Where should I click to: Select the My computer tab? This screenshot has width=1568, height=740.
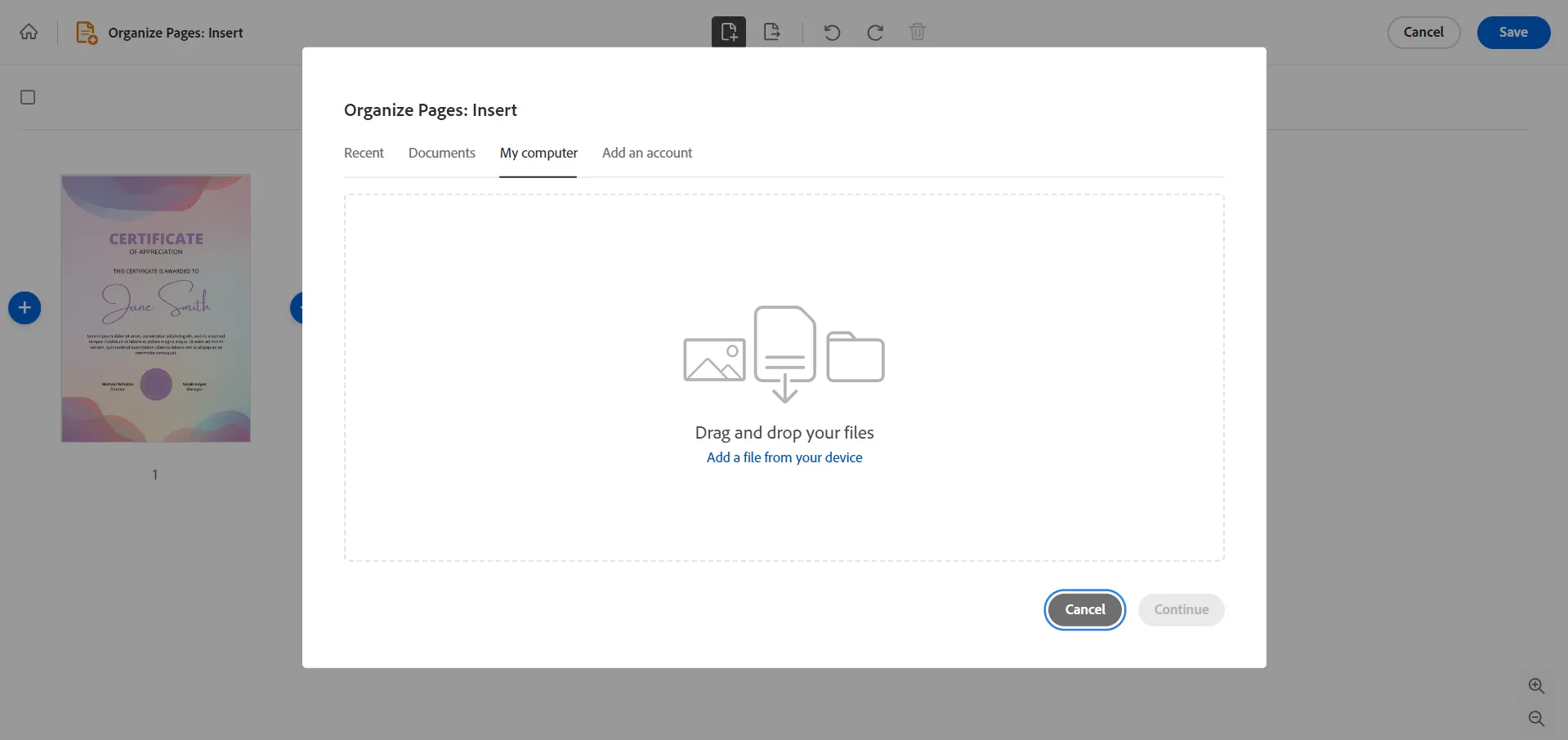click(538, 153)
